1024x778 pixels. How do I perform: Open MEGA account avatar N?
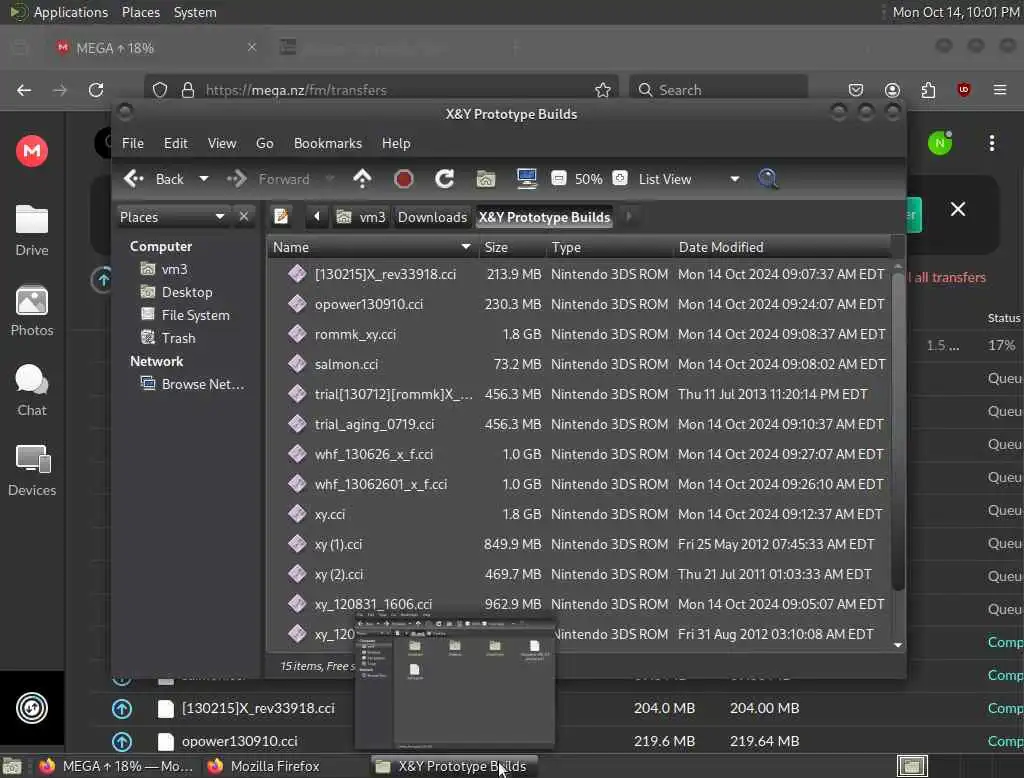[x=940, y=143]
